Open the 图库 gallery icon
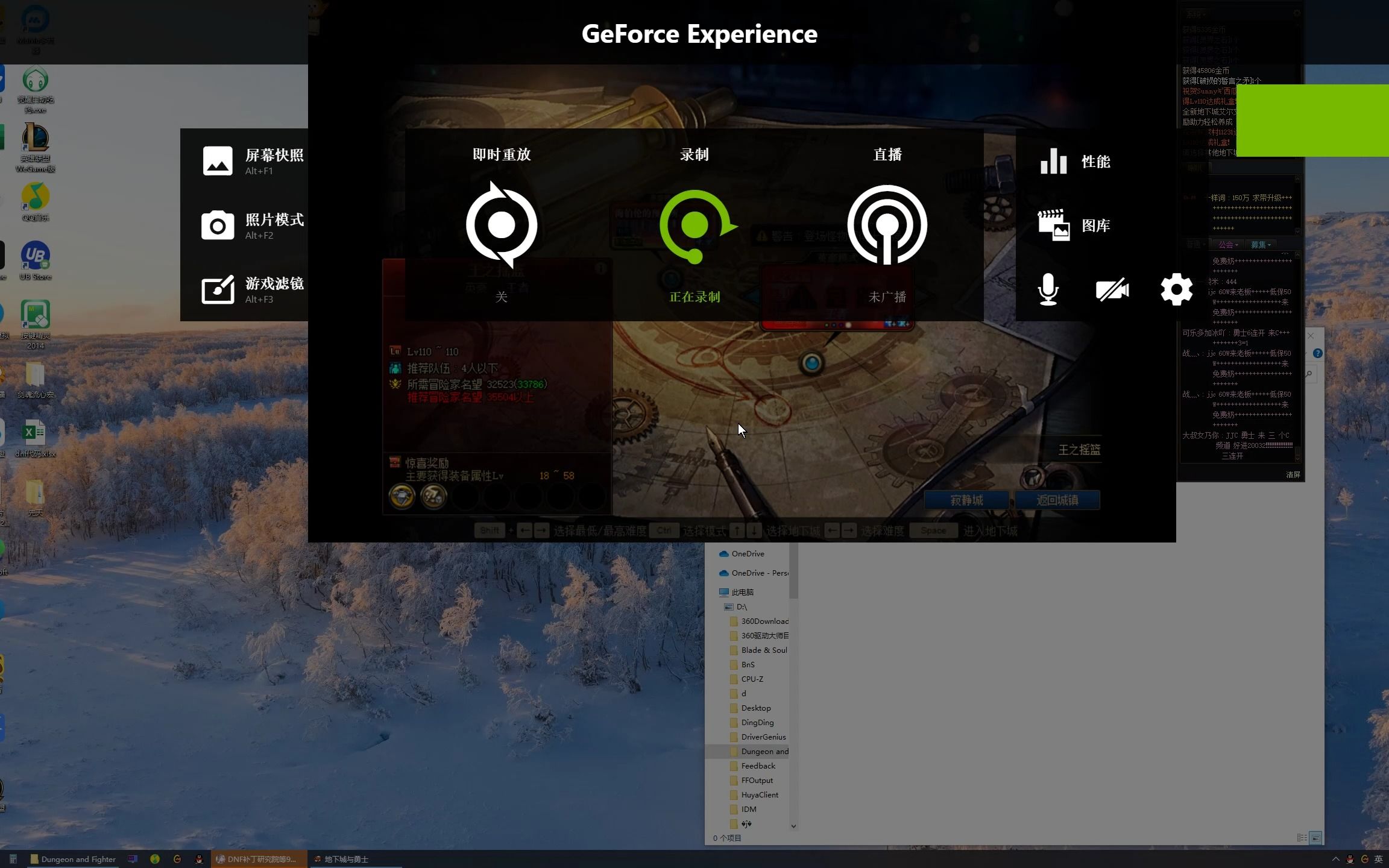The width and height of the screenshot is (1389, 868). (1054, 225)
